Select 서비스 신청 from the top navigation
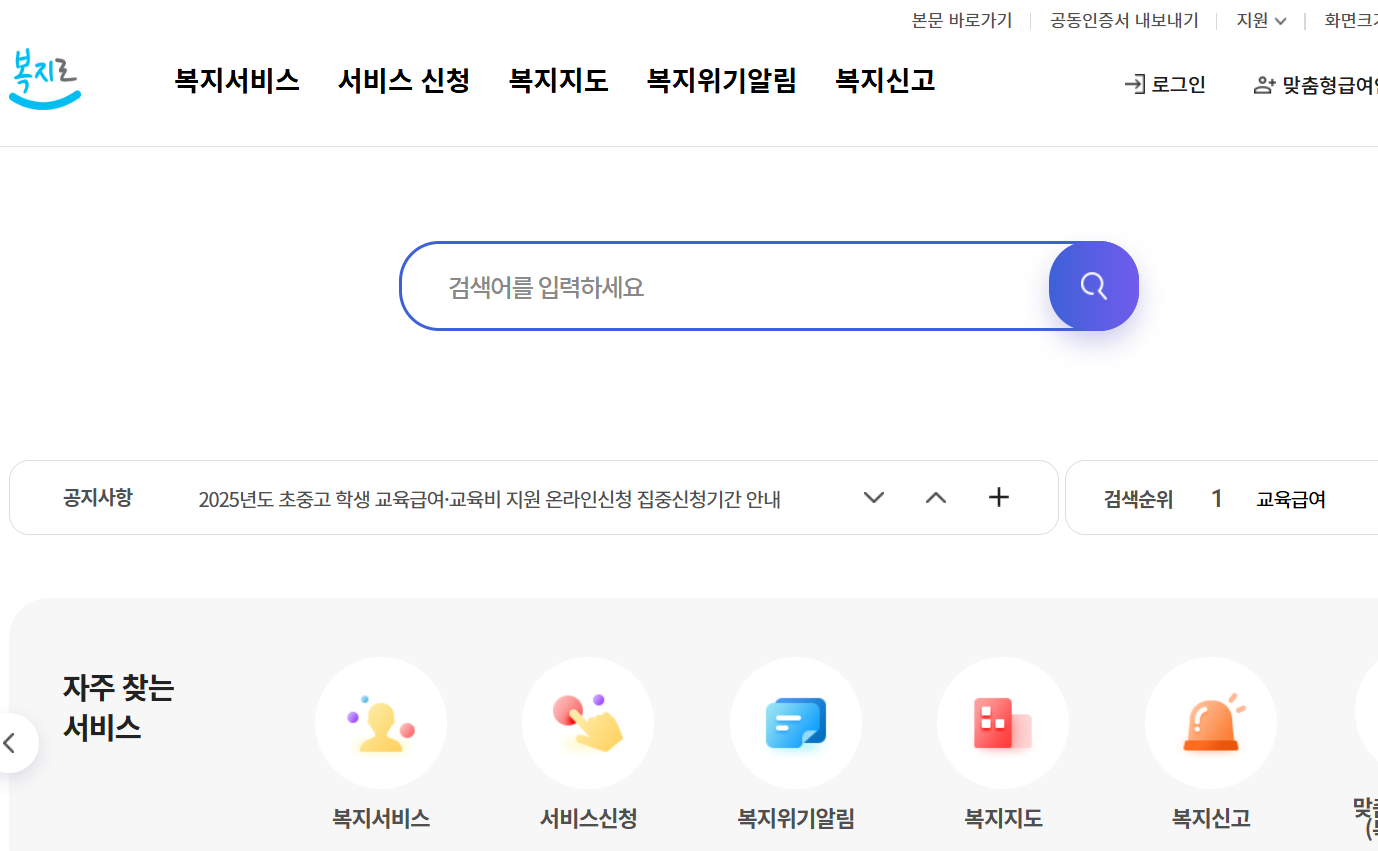 click(403, 81)
